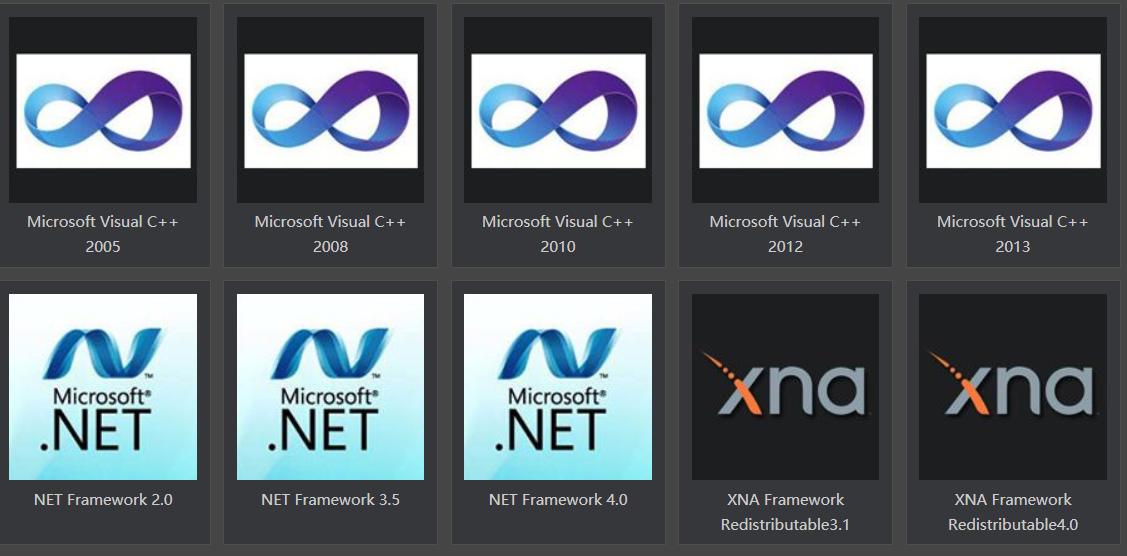Open the XNA Redistributable3.1 logo image
Screen dimensions: 1127x556
(786, 386)
